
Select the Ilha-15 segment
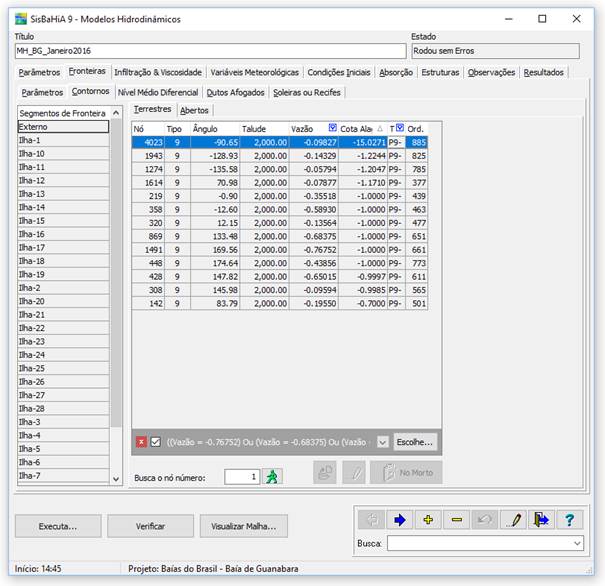click(64, 221)
